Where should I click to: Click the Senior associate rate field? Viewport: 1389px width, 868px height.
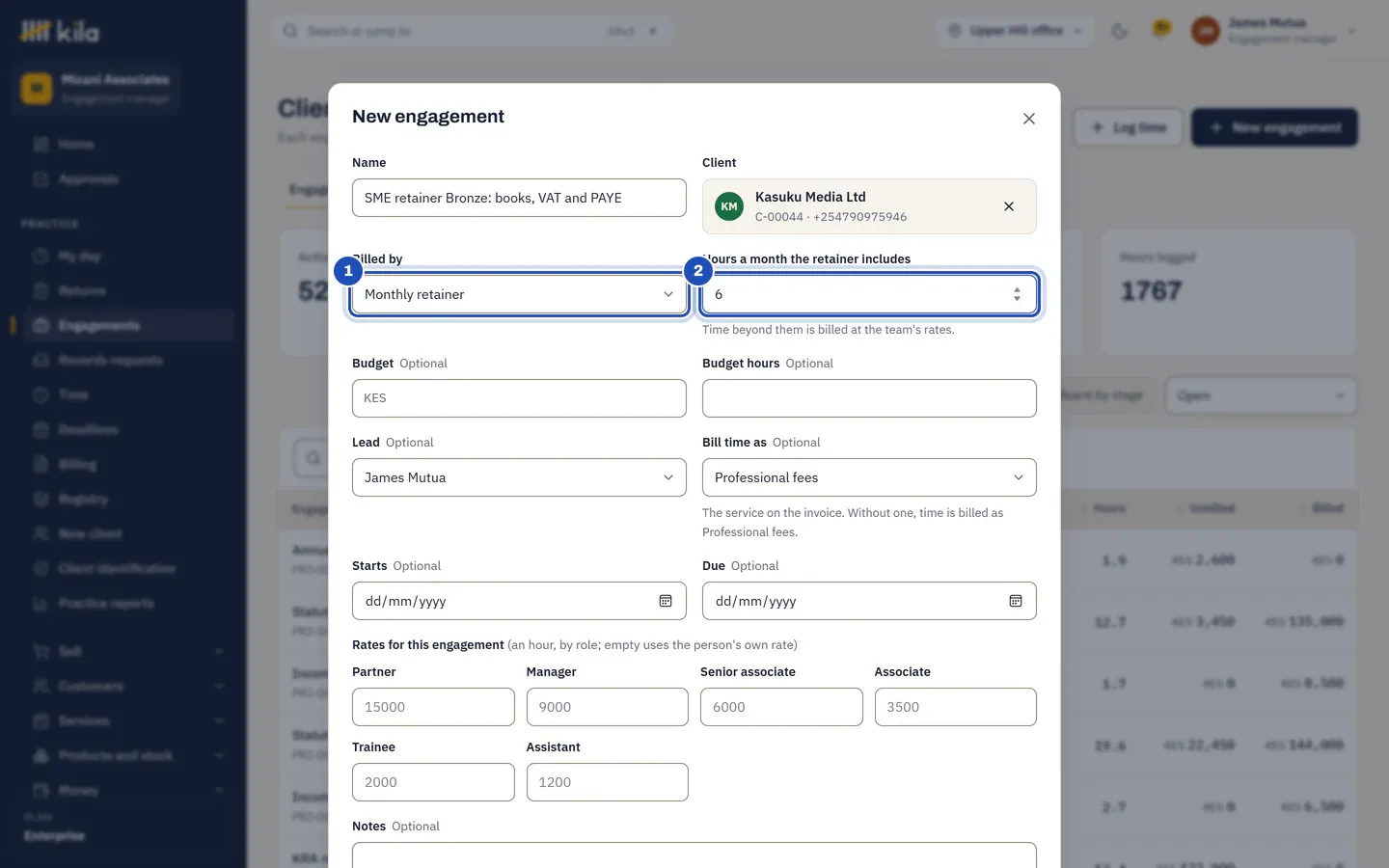[781, 707]
